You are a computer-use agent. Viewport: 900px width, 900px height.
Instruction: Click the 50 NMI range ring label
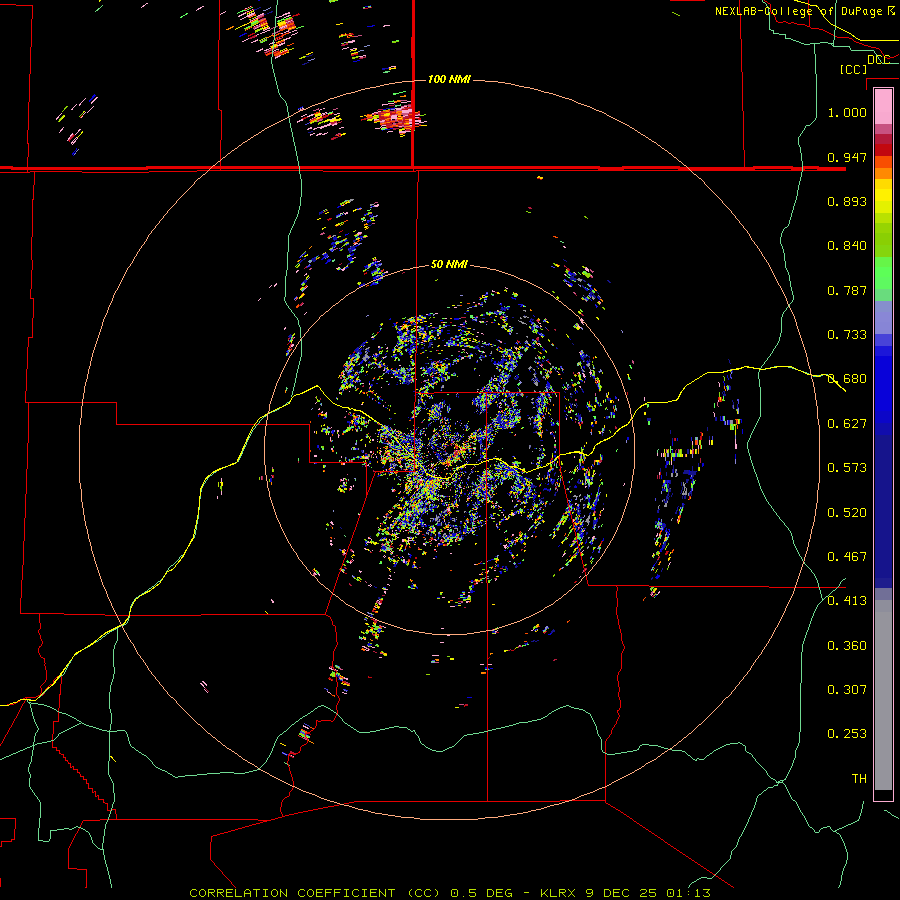[x=449, y=264]
